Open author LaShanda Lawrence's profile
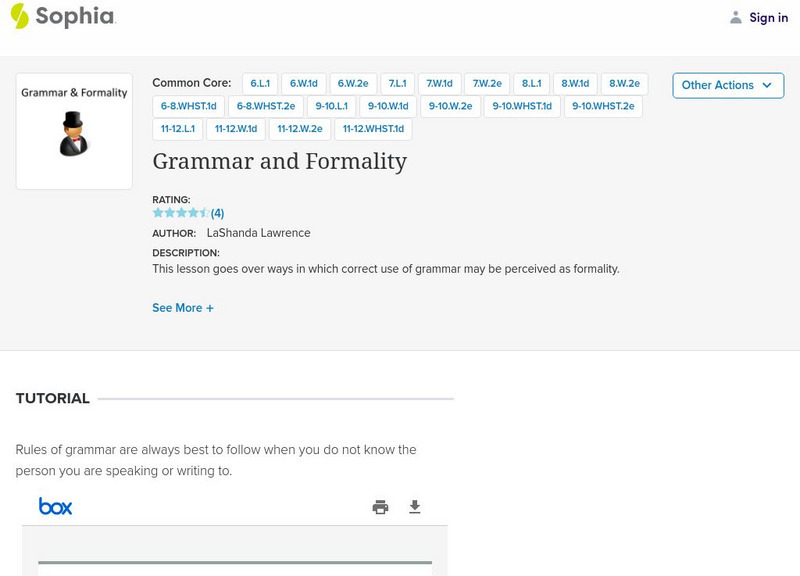This screenshot has height=576, width=800. click(x=258, y=233)
